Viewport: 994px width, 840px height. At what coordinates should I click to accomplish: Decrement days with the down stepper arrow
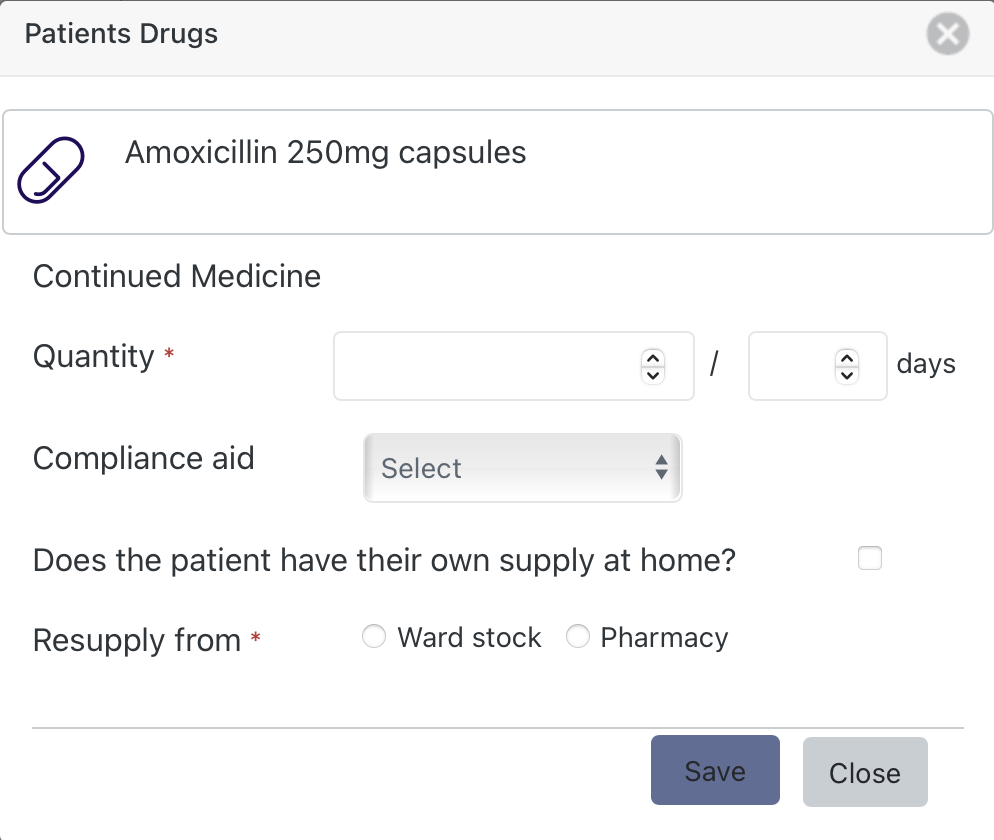pyautogui.click(x=845, y=374)
